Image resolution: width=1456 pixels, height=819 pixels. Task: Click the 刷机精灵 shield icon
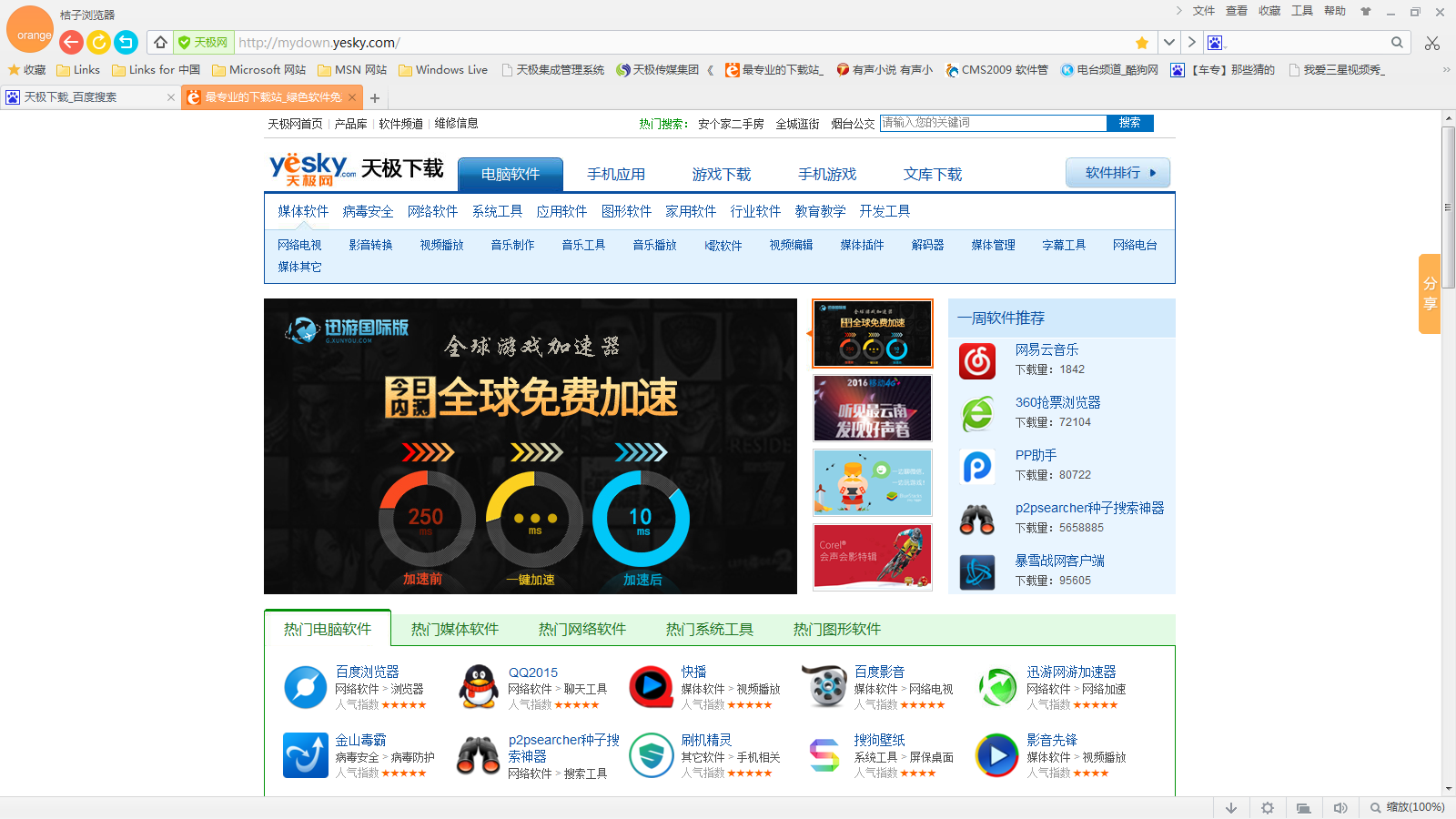coord(652,755)
